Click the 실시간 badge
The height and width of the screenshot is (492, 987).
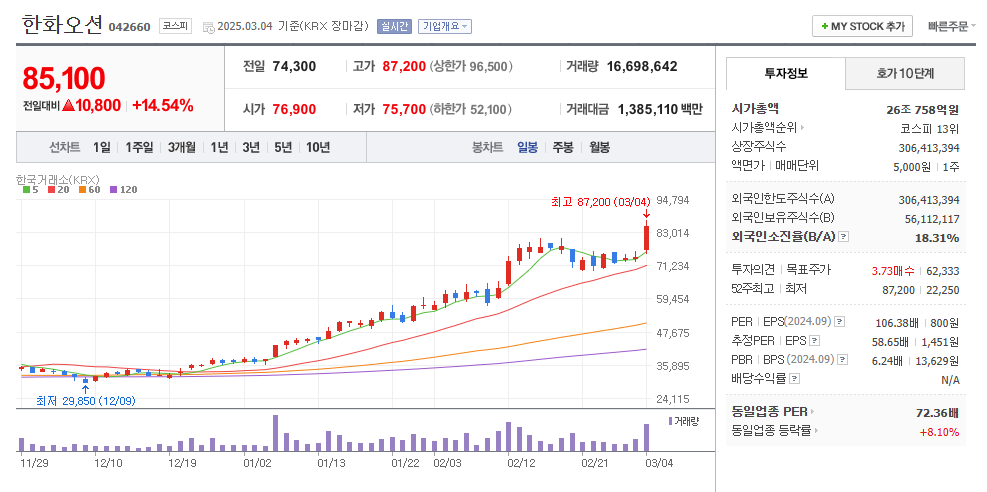point(394,26)
